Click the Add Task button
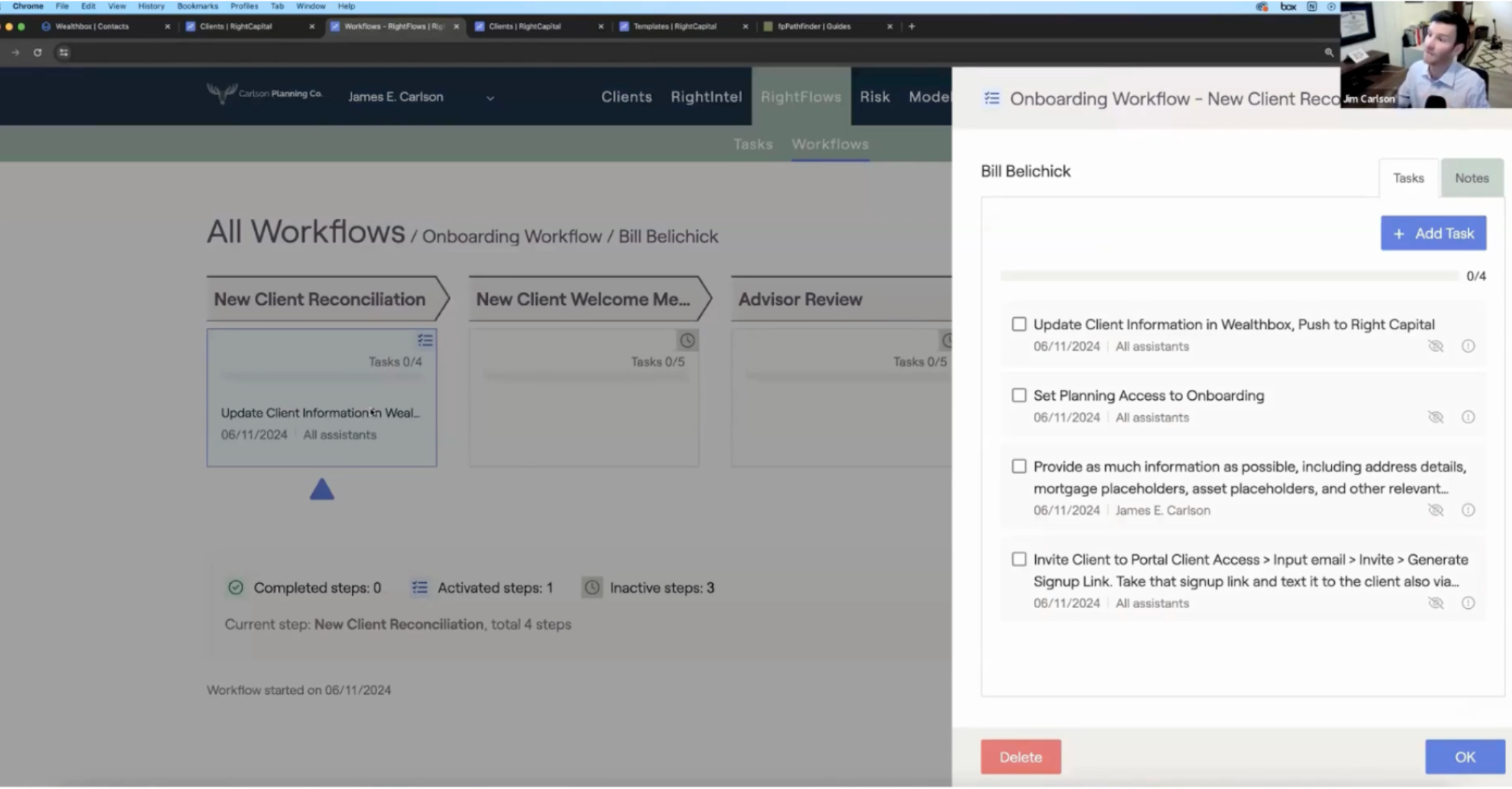Viewport: 1512px width, 789px height. point(1433,234)
